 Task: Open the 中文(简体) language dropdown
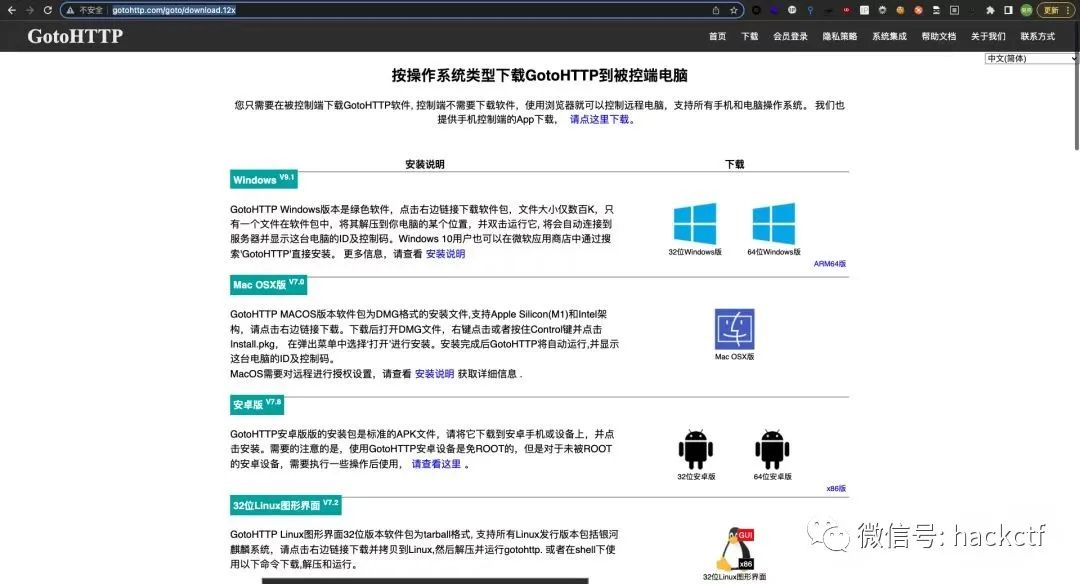(x=1031, y=59)
